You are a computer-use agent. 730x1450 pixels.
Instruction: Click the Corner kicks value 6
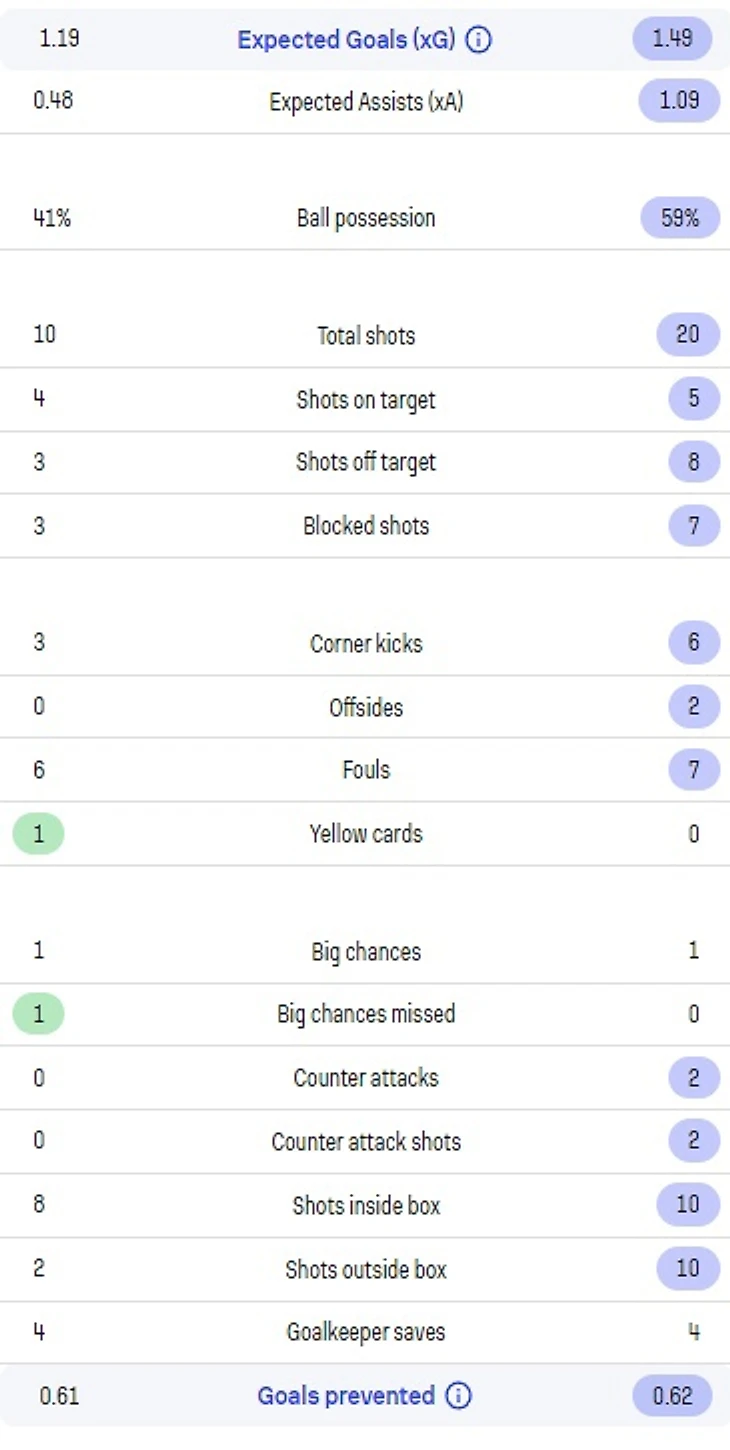tap(694, 642)
